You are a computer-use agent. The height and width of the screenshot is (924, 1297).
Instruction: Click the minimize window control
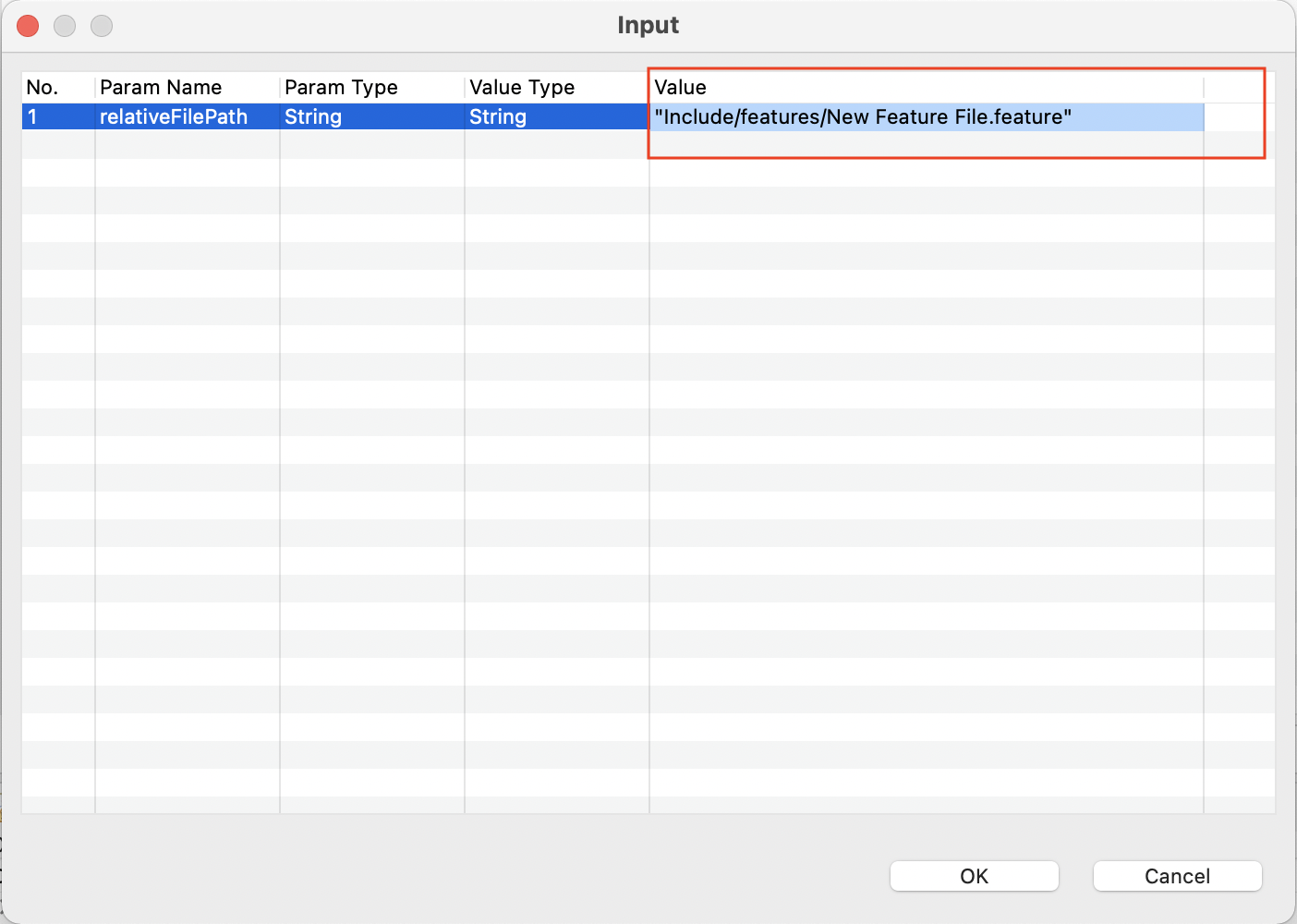click(x=64, y=25)
